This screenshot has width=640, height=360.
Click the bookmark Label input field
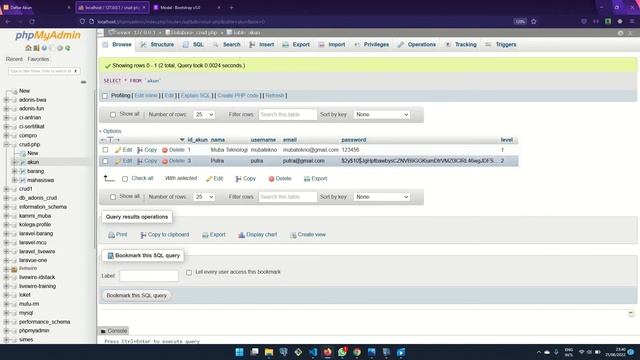[149, 276]
